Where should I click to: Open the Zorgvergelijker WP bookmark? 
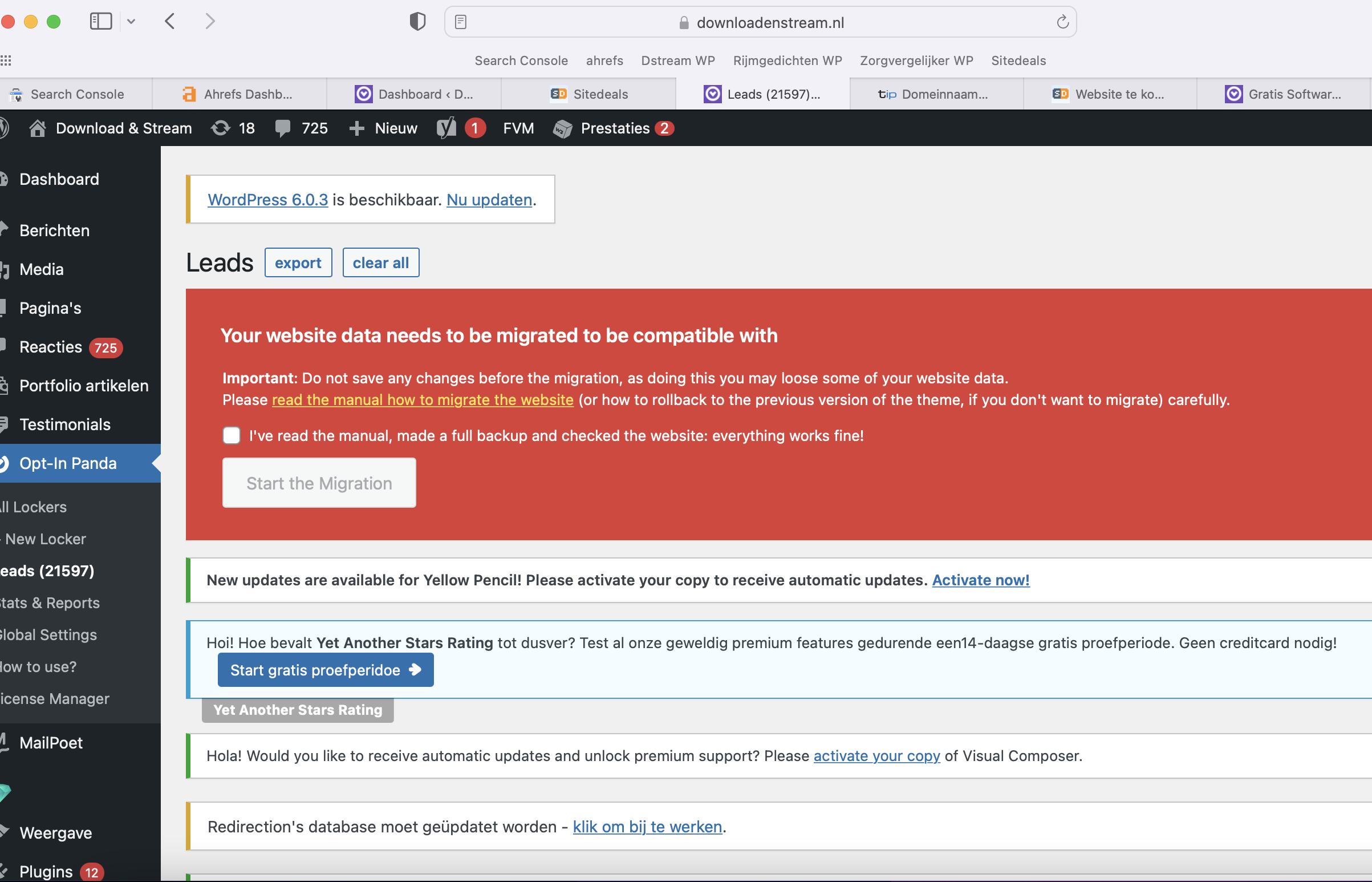(916, 60)
